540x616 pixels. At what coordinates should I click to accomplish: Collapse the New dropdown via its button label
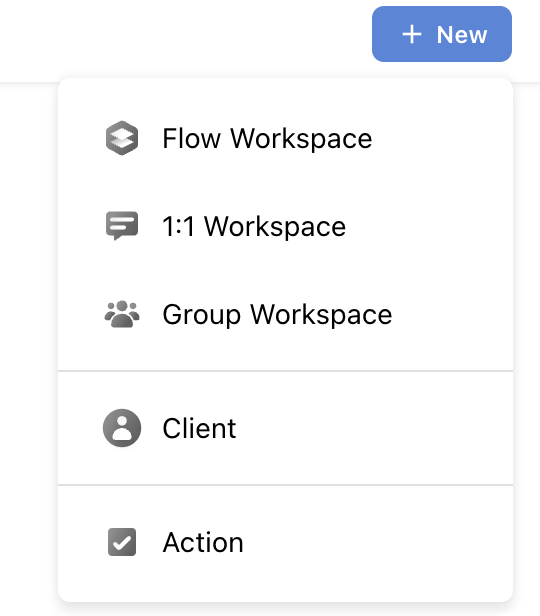click(x=462, y=35)
